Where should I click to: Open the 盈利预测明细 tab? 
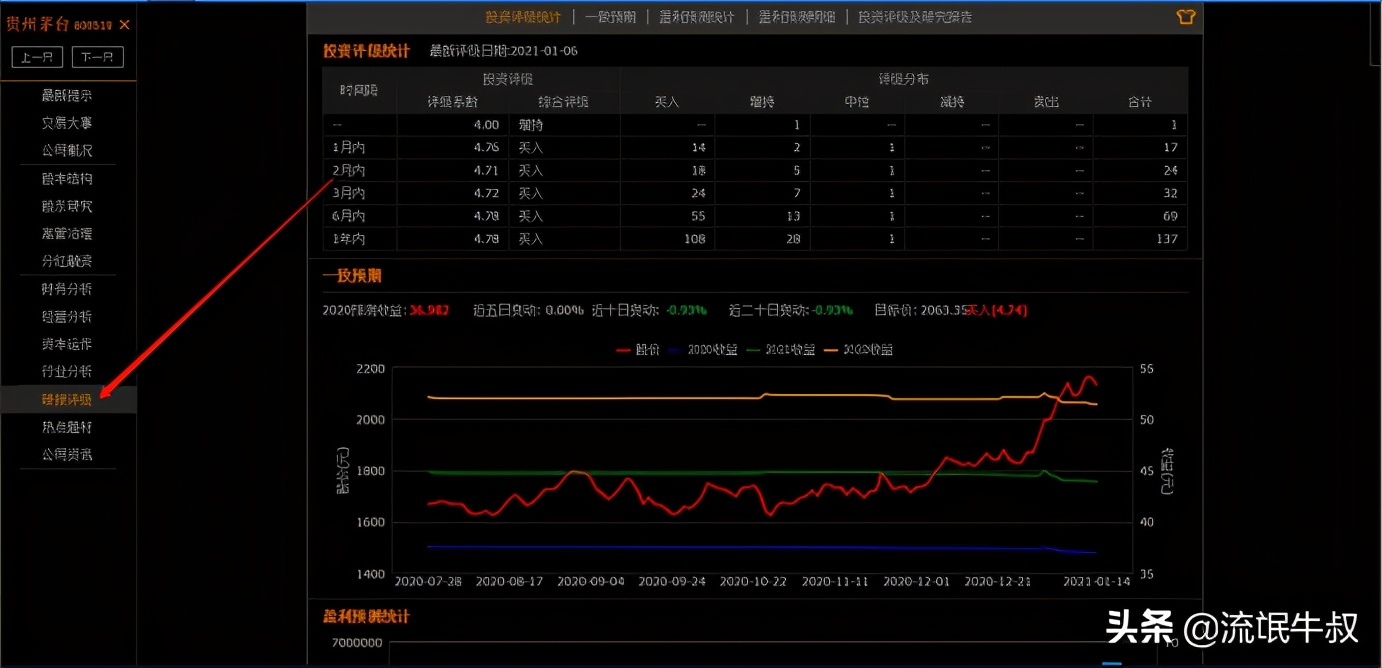[x=796, y=17]
